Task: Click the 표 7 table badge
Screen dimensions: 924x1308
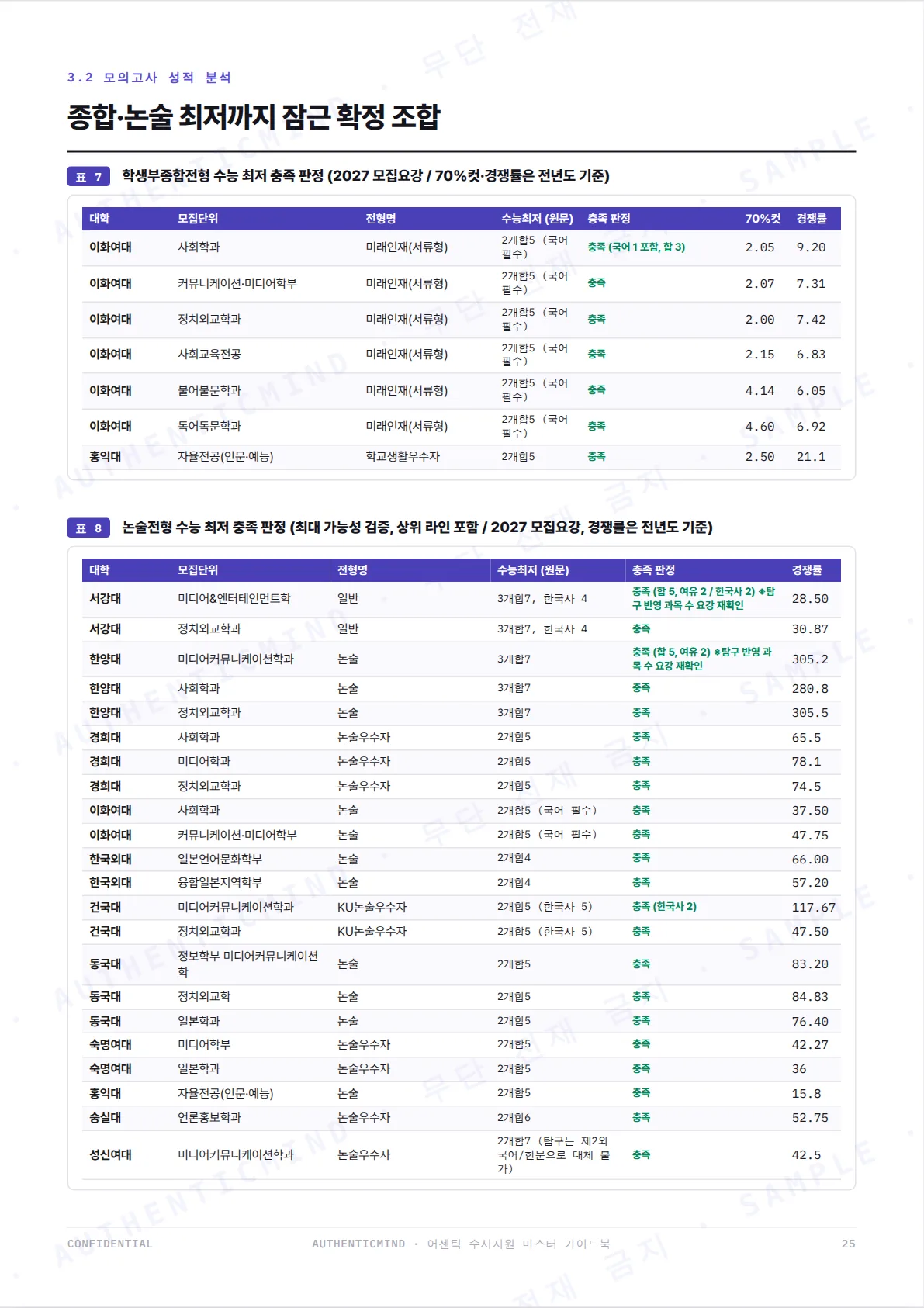Action: click(x=88, y=177)
